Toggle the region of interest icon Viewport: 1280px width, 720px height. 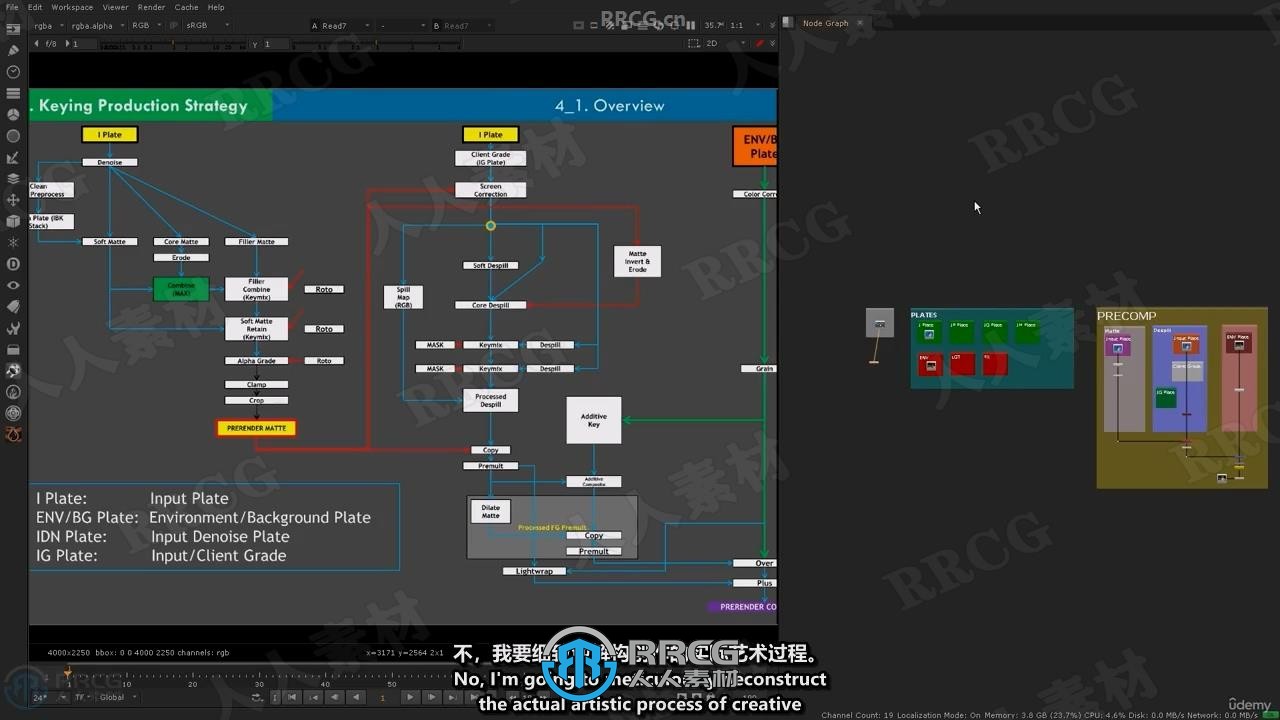(695, 44)
